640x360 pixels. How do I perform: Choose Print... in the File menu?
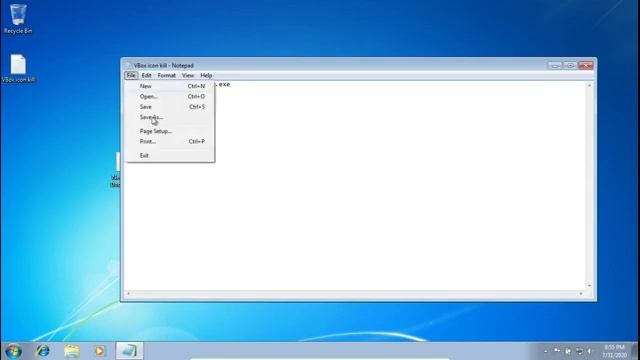click(170, 141)
